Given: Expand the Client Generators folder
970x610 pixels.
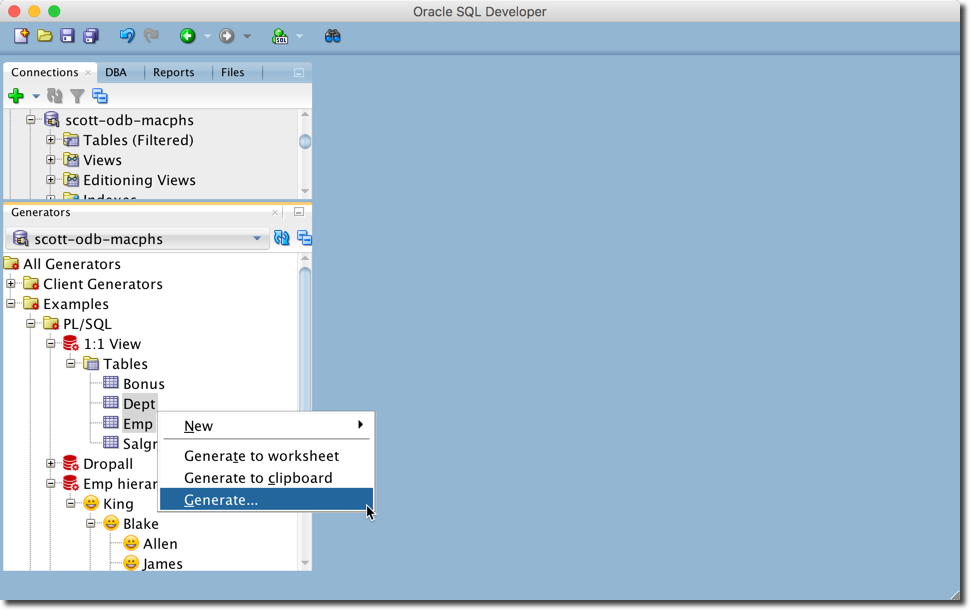Looking at the screenshot, I should tap(11, 284).
